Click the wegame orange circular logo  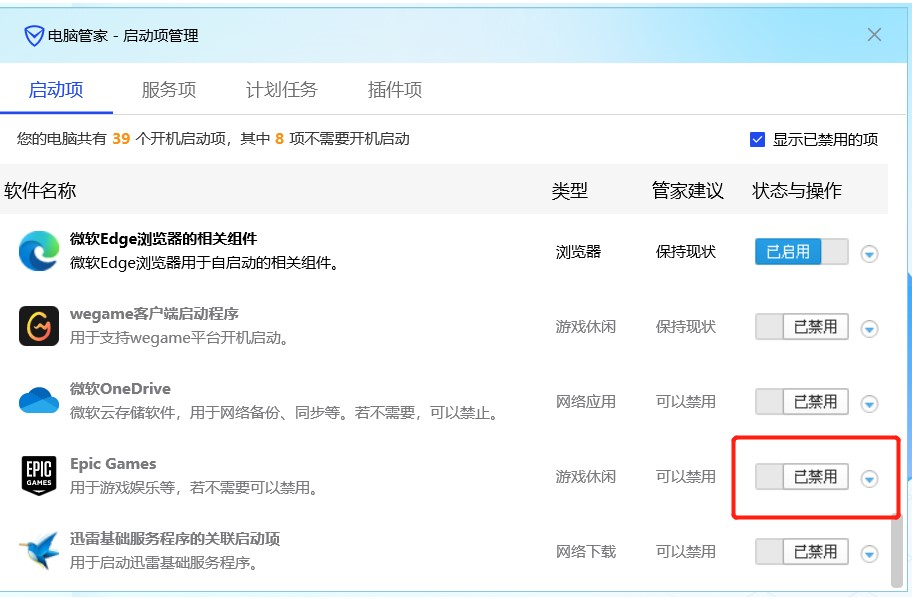[38, 326]
